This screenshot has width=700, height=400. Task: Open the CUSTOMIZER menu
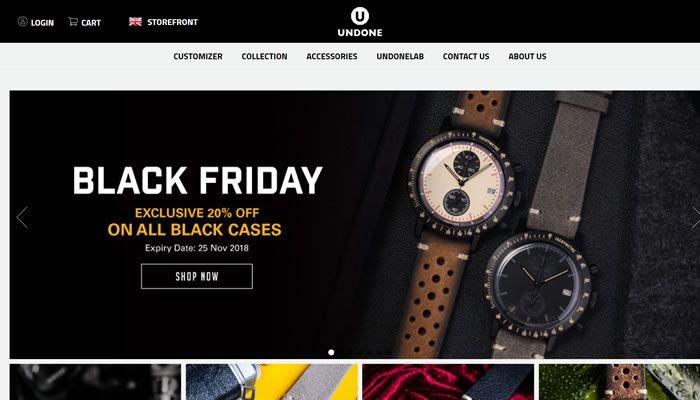pyautogui.click(x=198, y=56)
